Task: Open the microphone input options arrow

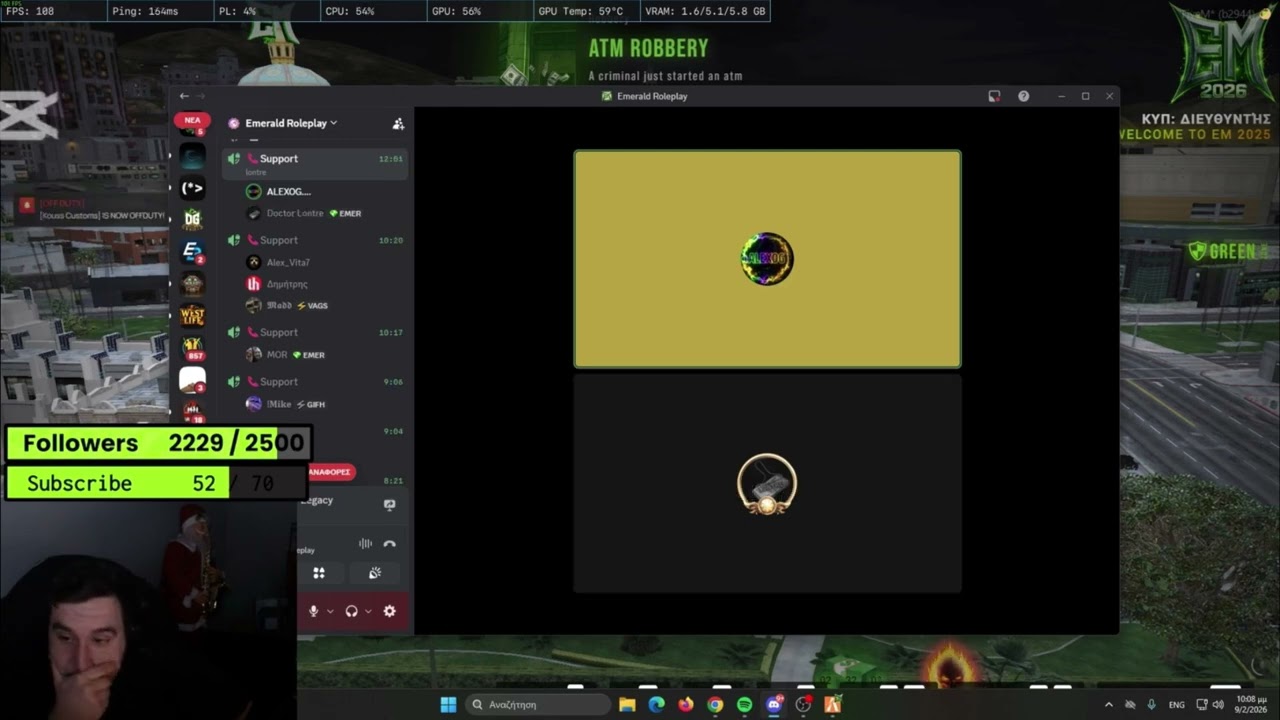Action: (x=330, y=611)
